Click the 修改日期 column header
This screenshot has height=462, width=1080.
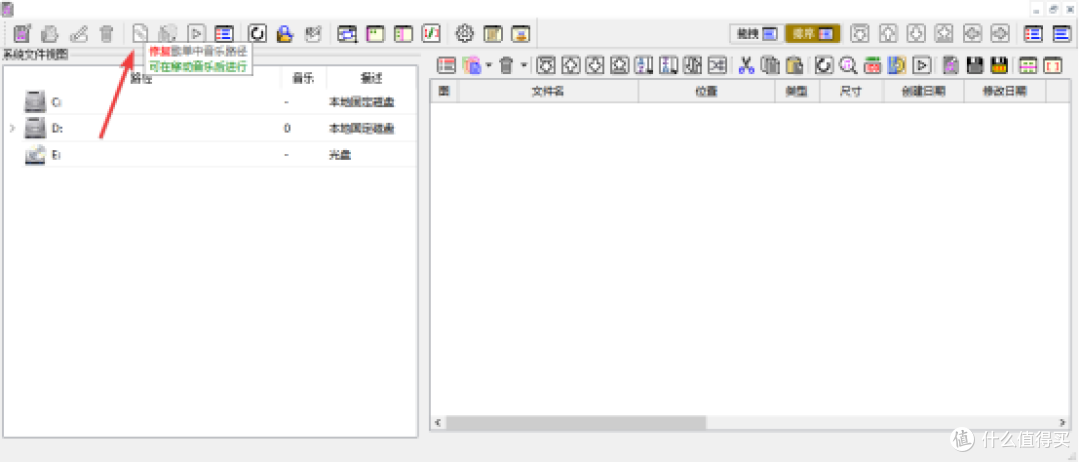[x=1005, y=91]
